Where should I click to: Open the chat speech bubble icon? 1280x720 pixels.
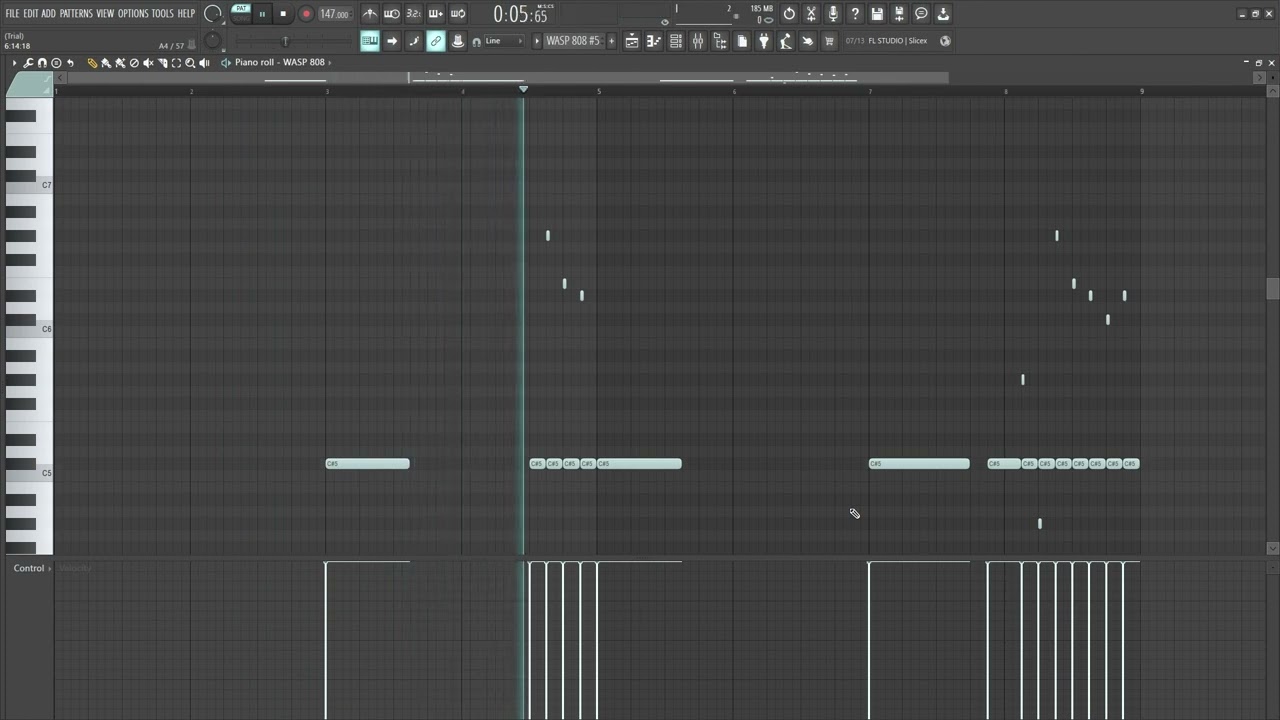[x=921, y=14]
